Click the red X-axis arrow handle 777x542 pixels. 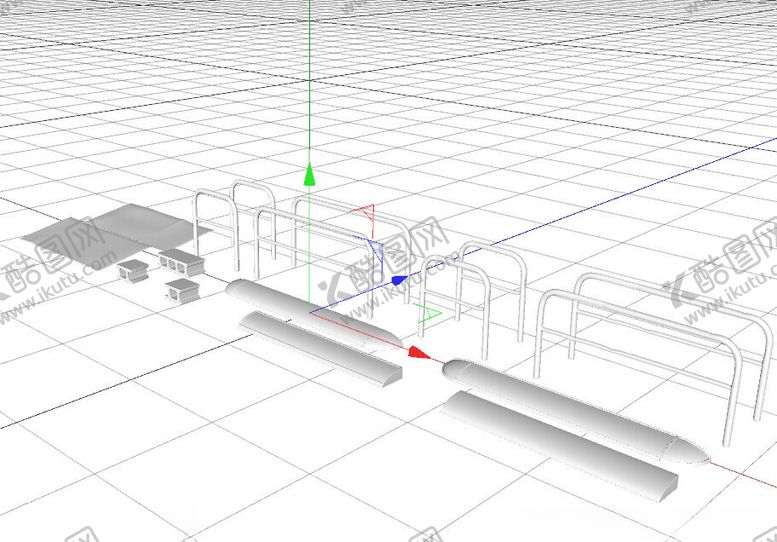pyautogui.click(x=419, y=352)
